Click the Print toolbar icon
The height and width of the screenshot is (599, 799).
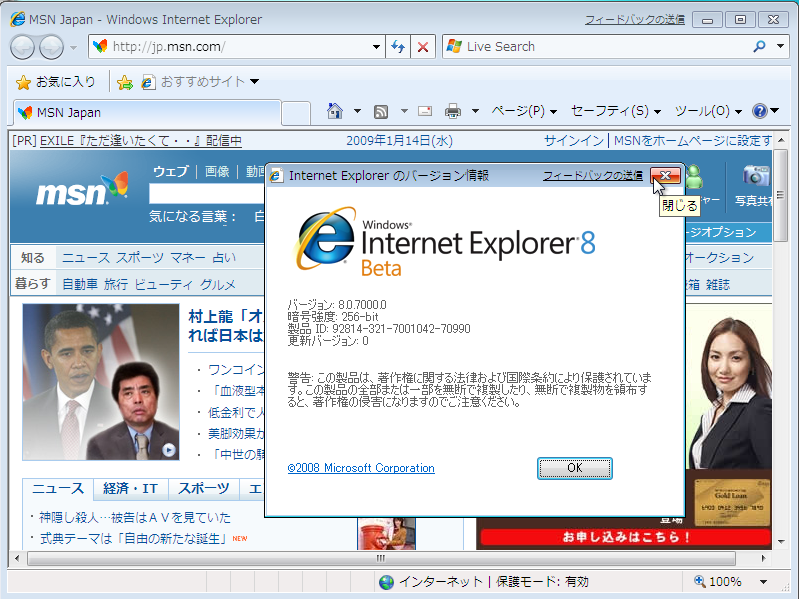pos(452,111)
